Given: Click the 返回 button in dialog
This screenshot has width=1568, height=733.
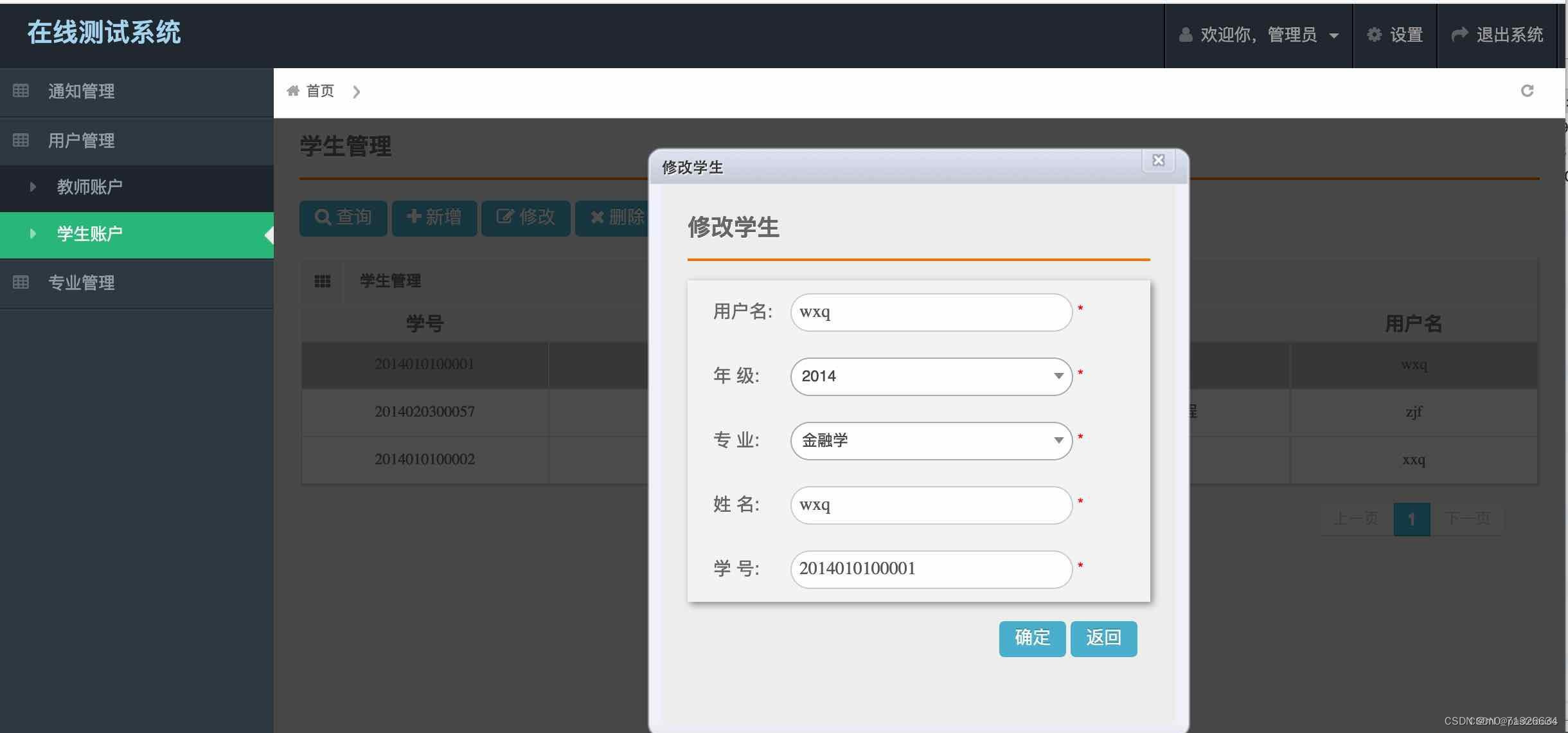Looking at the screenshot, I should 1103,638.
